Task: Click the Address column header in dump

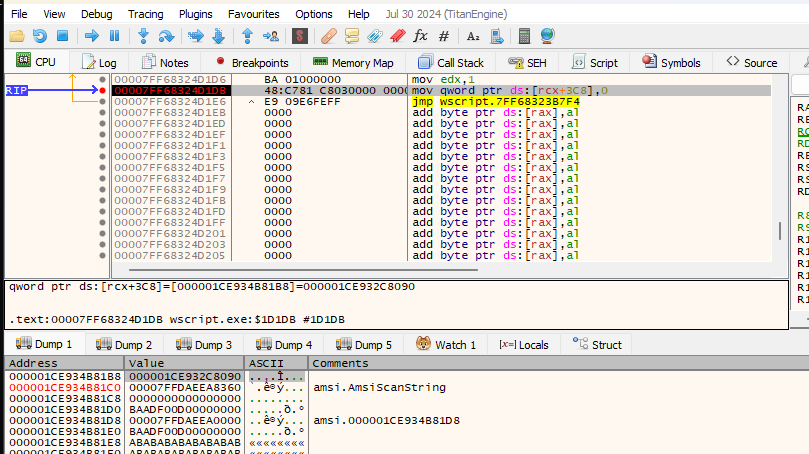Action: 65,363
